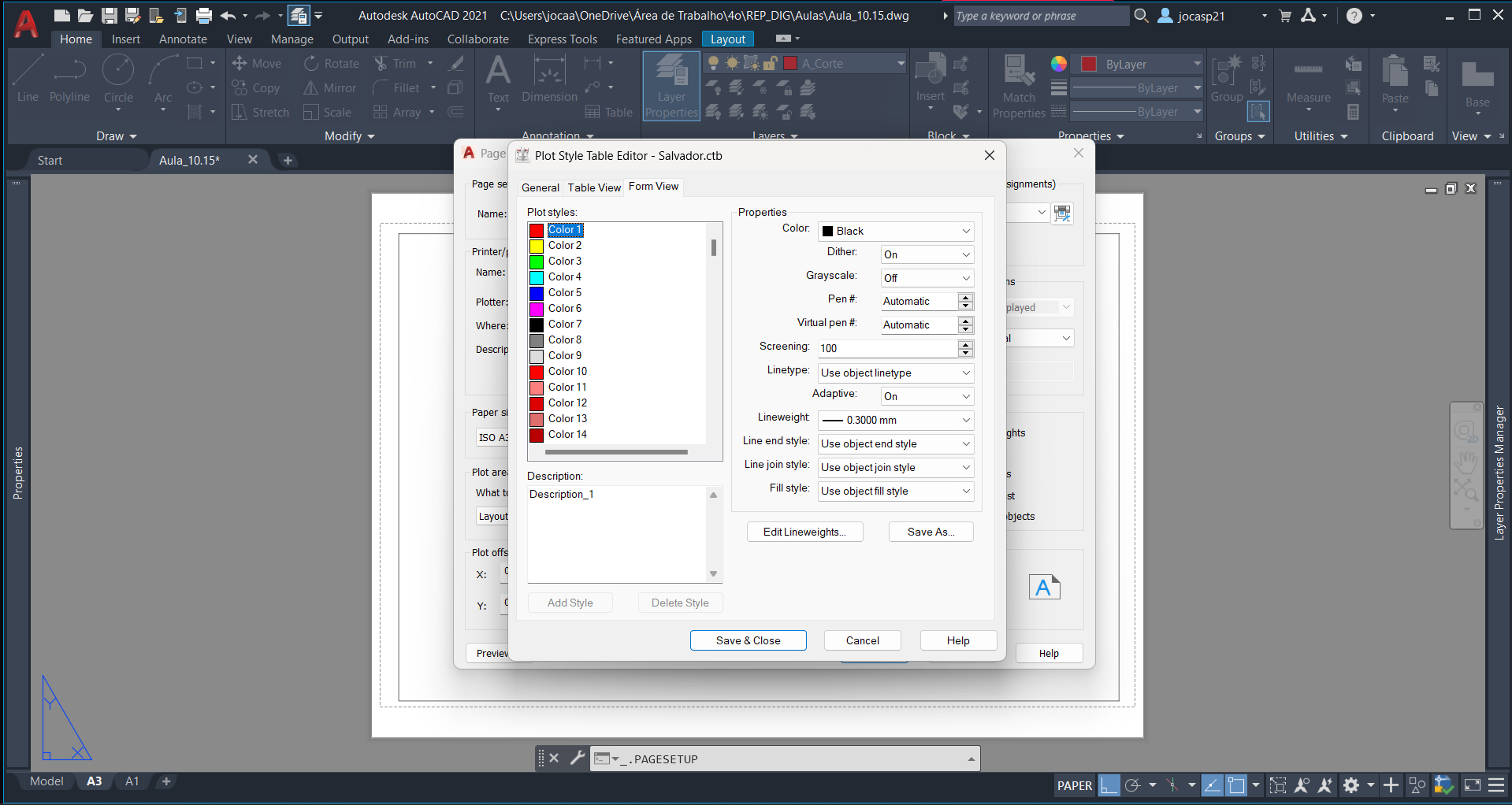This screenshot has height=805, width=1512.
Task: Open the Fill style dropdown
Action: pos(896,491)
